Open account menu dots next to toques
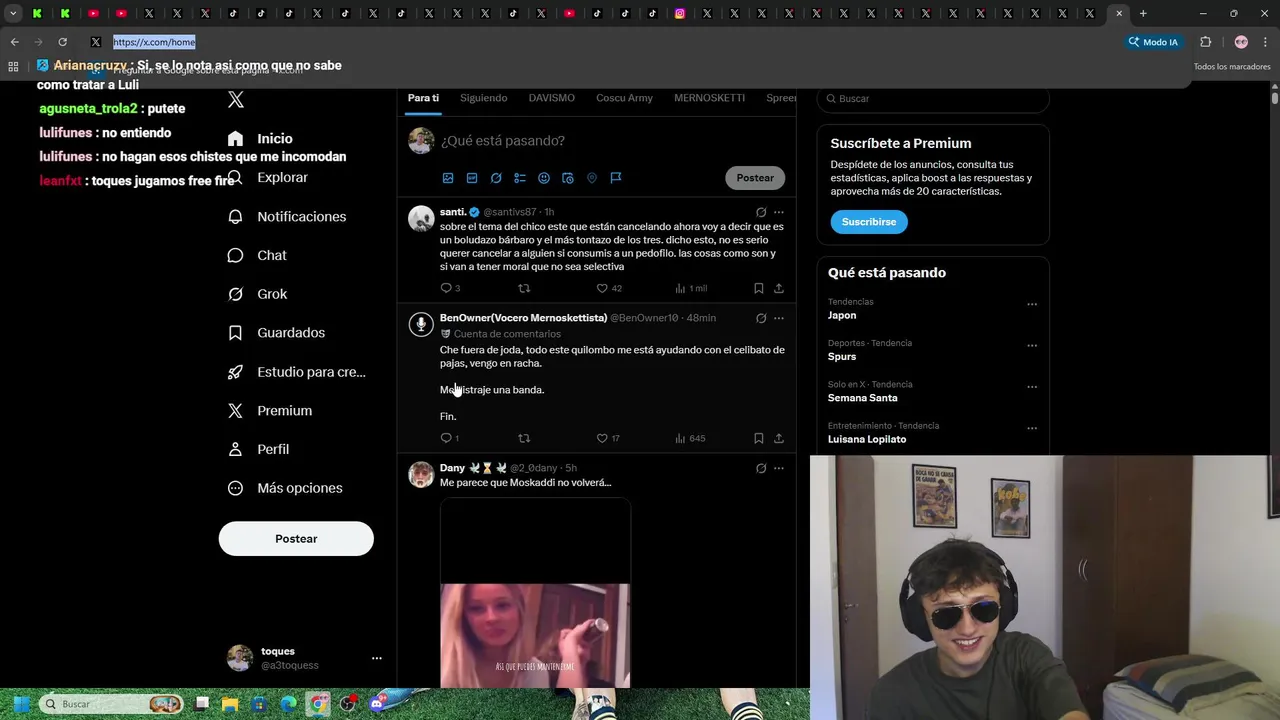The width and height of the screenshot is (1280, 720). click(377, 658)
